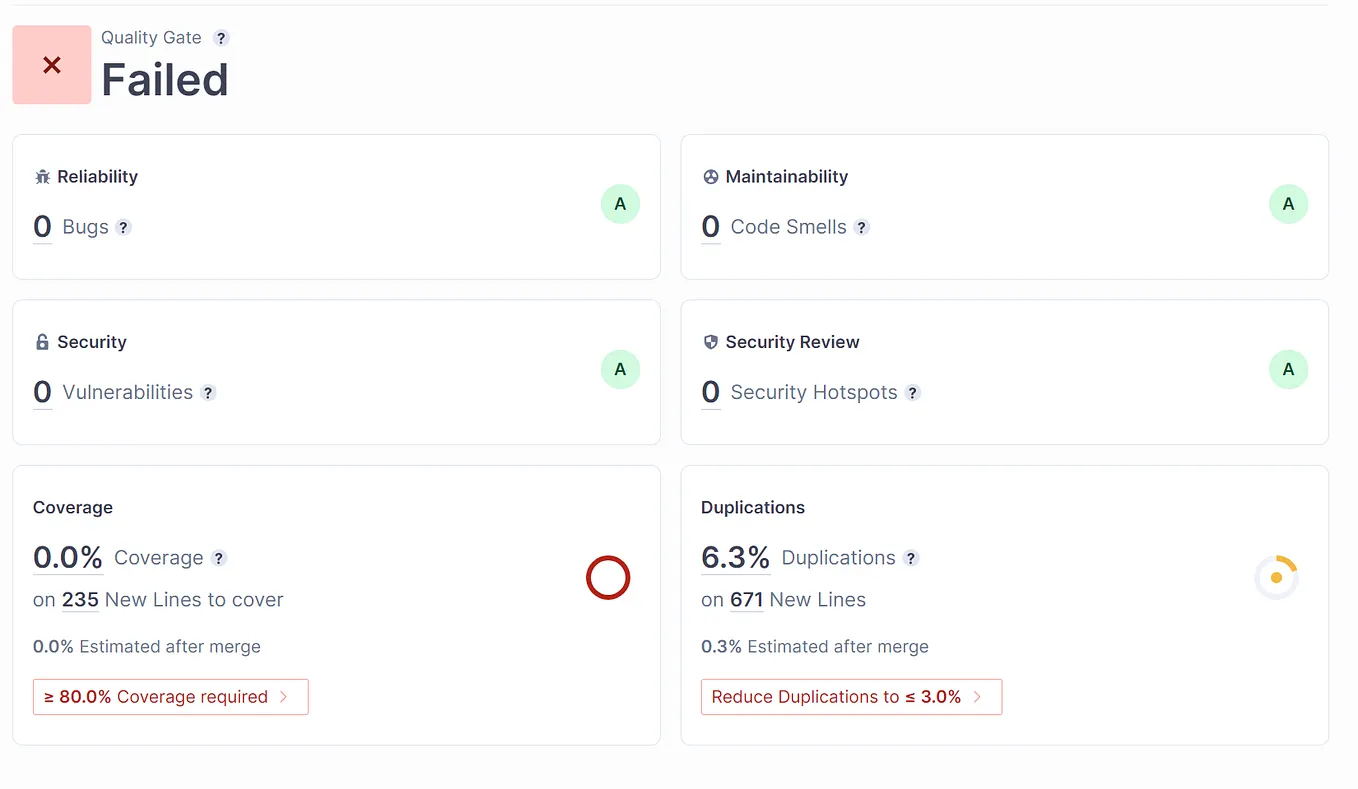The height and width of the screenshot is (789, 1358).
Task: Click the Security Review shield icon
Action: [x=710, y=341]
